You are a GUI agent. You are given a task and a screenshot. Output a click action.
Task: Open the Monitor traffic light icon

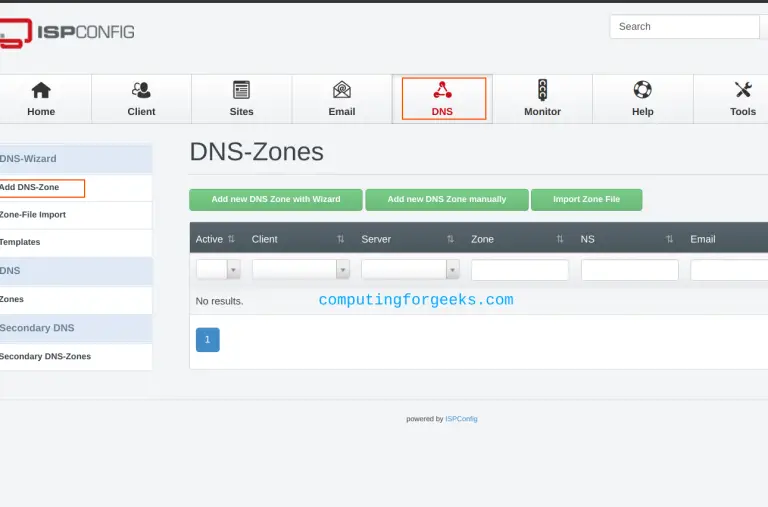click(x=542, y=90)
